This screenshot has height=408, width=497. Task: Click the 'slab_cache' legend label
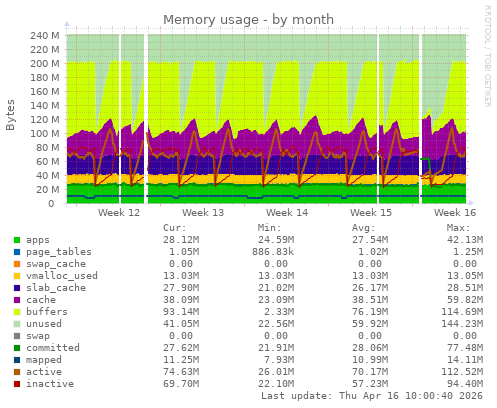(56, 288)
